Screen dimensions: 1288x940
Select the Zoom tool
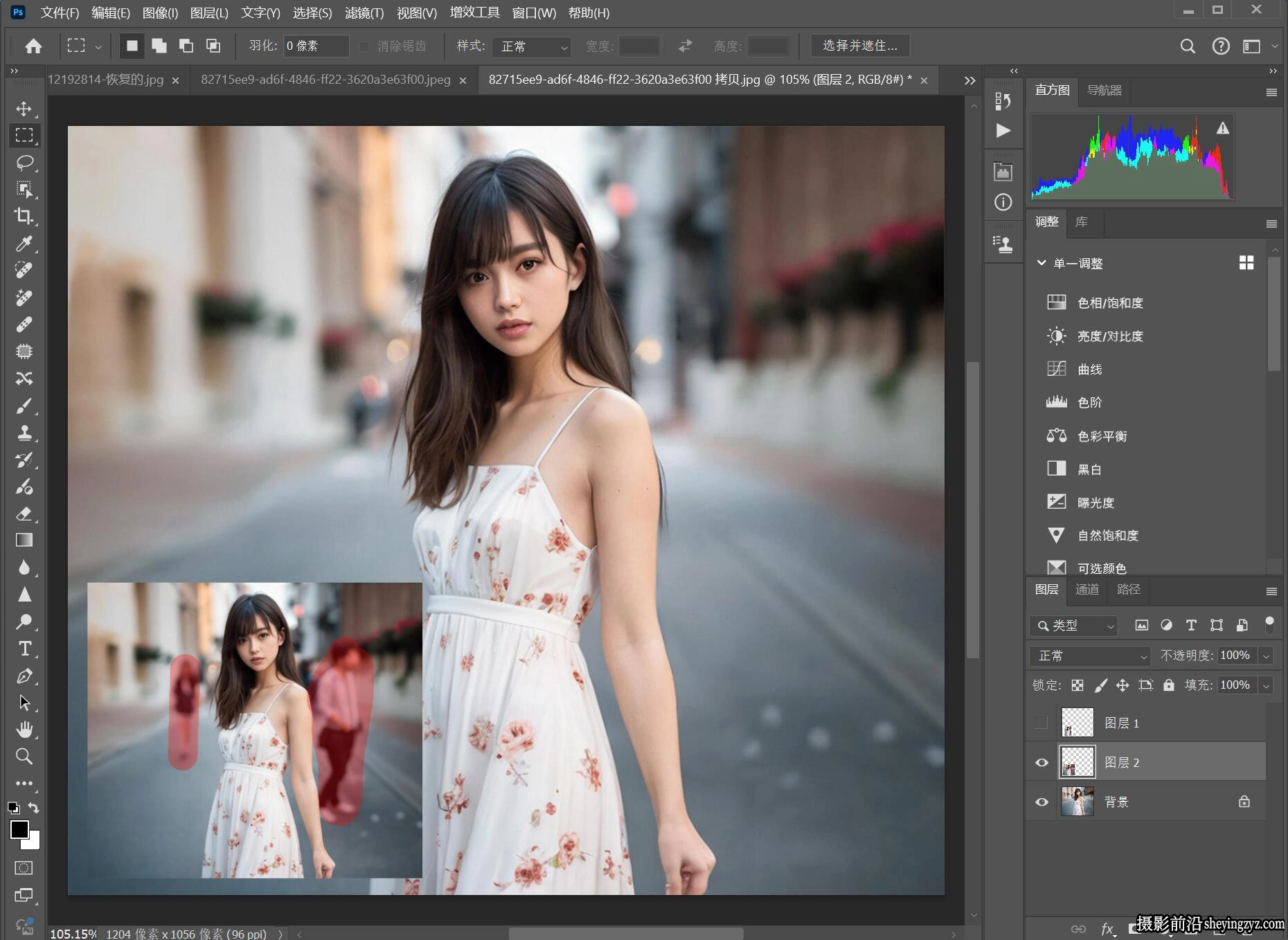point(24,757)
